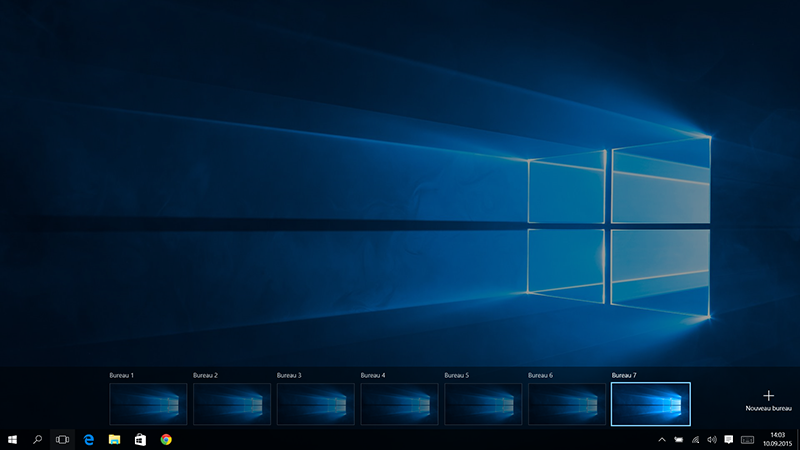800x450 pixels.
Task: Select the highlighted Bureau 7 thumbnail
Action: pos(651,404)
